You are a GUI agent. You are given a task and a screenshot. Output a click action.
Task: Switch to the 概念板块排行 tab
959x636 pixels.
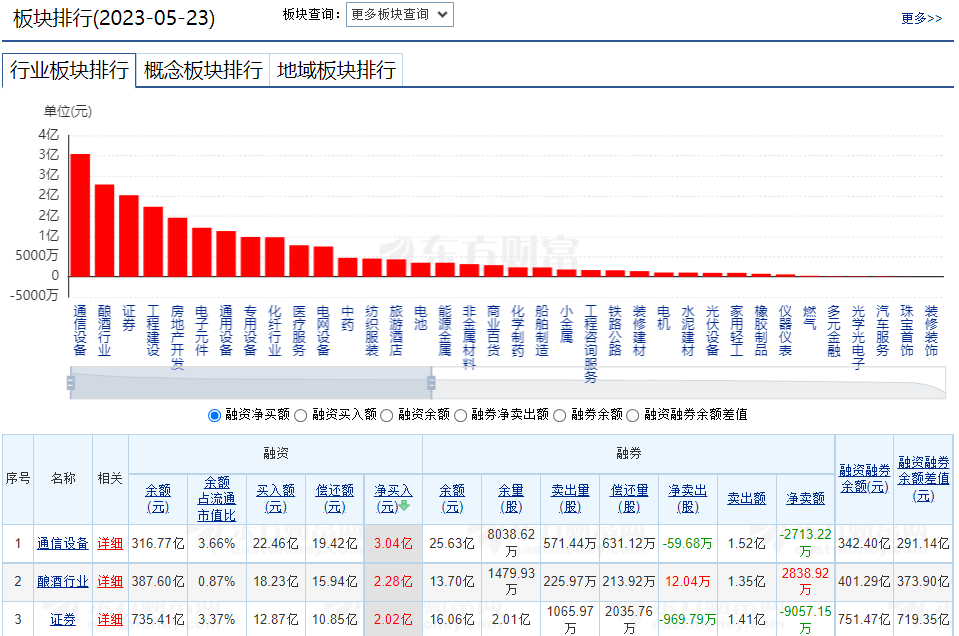coord(203,70)
